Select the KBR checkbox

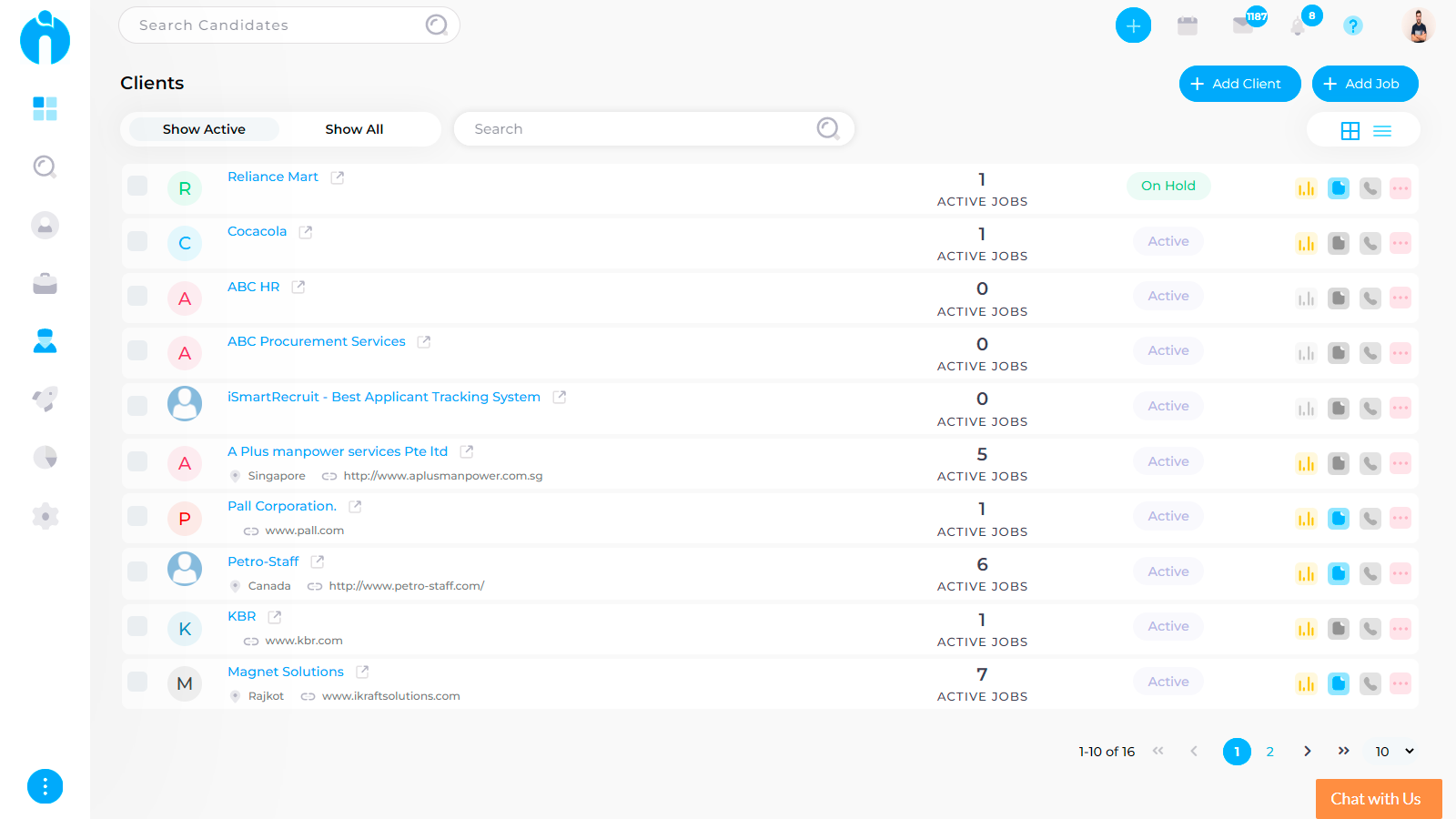[x=137, y=626]
